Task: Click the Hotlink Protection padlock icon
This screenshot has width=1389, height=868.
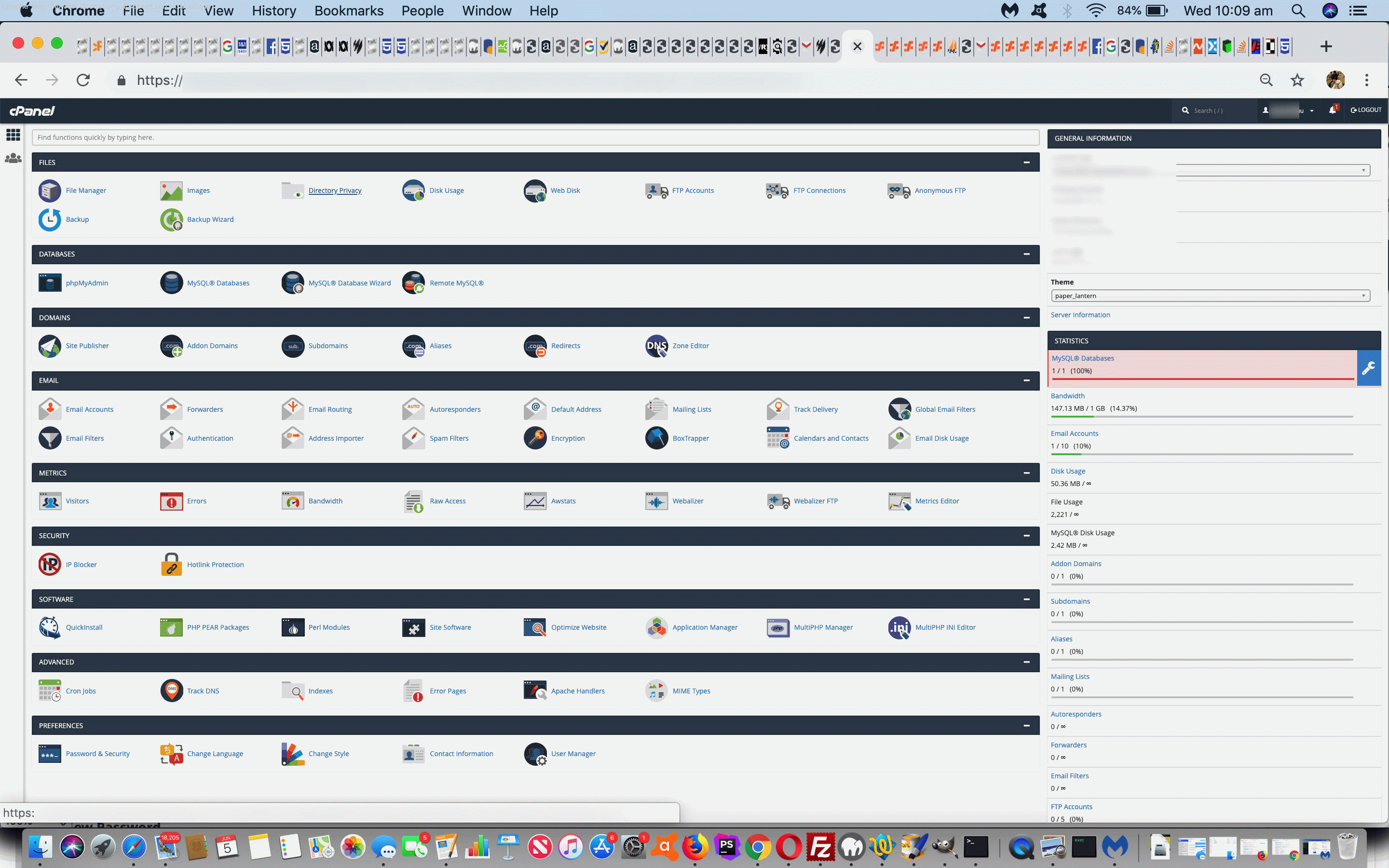Action: (x=171, y=564)
